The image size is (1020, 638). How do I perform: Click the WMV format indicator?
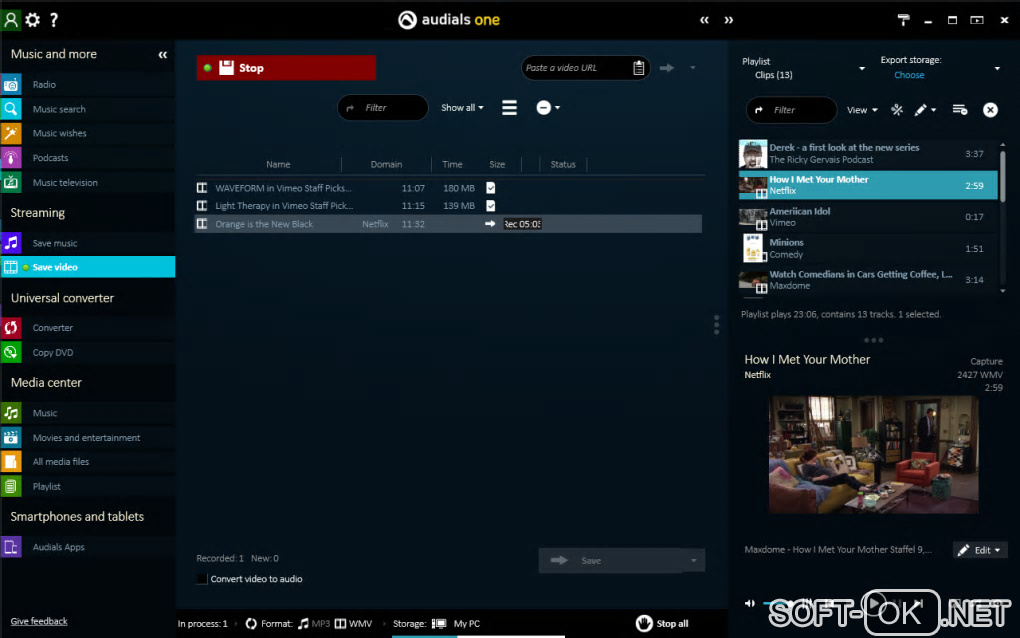[x=354, y=624]
